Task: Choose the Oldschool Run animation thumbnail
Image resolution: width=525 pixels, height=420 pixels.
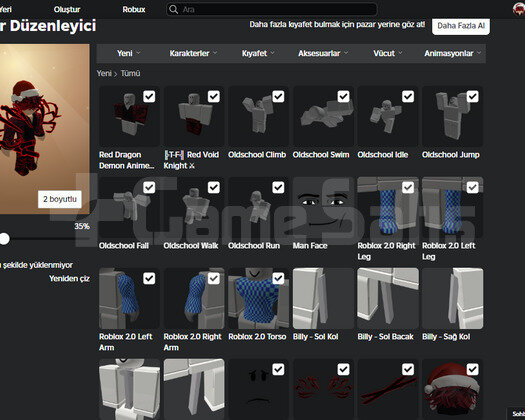Action: click(258, 207)
